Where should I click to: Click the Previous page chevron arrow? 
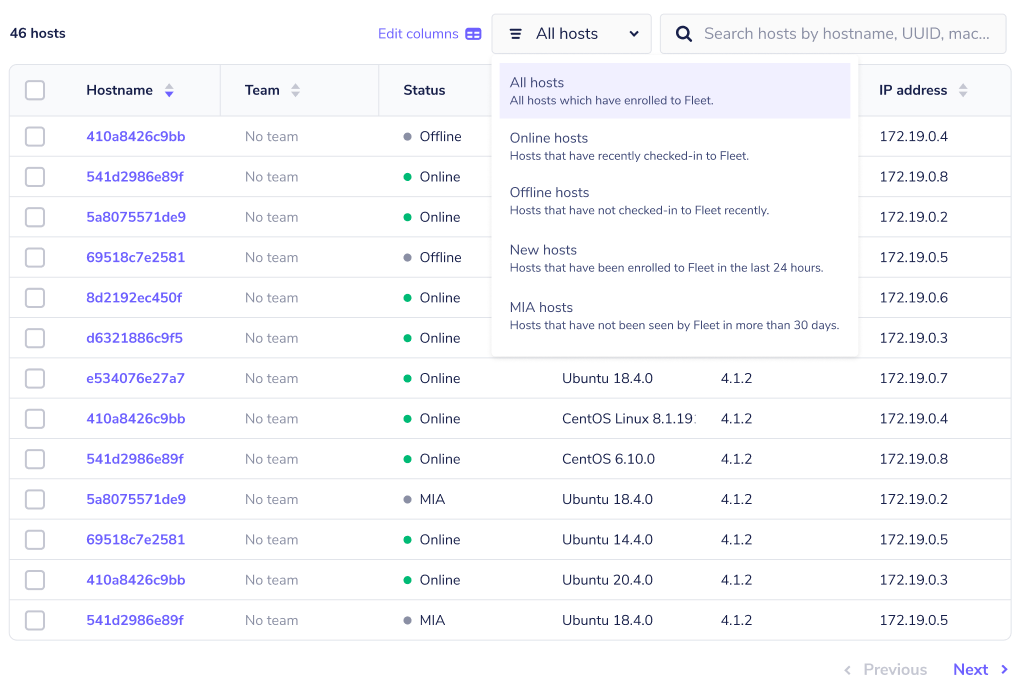848,670
